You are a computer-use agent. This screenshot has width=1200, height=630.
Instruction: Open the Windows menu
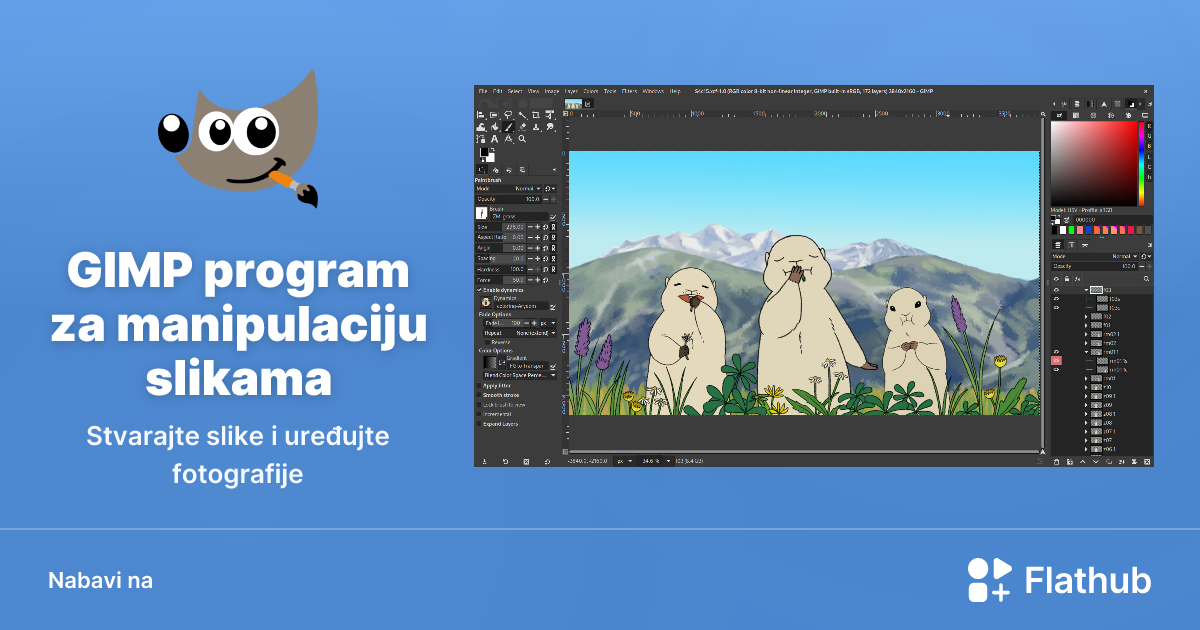click(651, 90)
